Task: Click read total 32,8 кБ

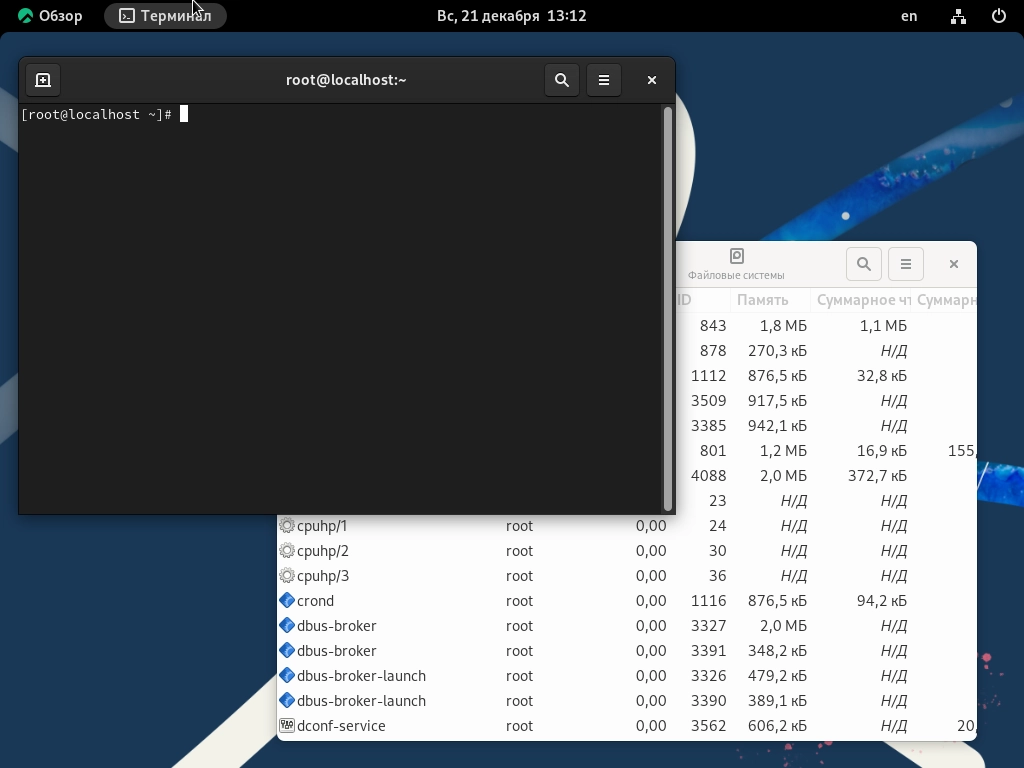Action: (882, 376)
